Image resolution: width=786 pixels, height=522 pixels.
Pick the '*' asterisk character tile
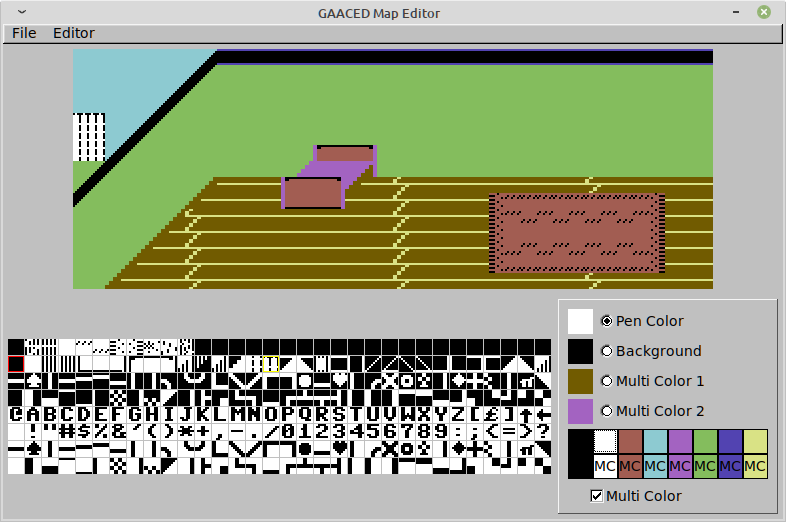[186, 431]
